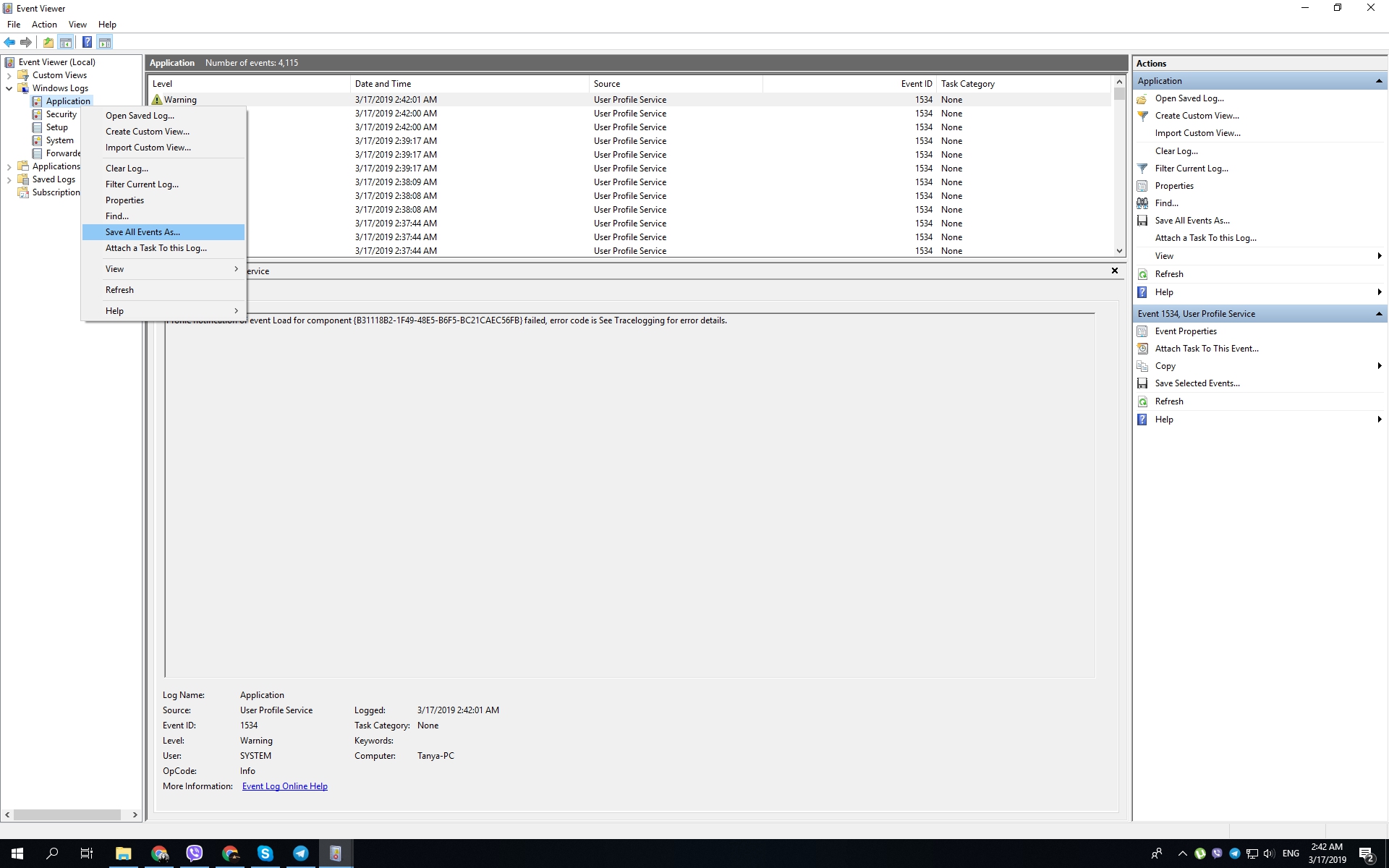Screen dimensions: 1389x868
Task: Click the blue Back arrow toolbar icon
Action: click(9, 42)
